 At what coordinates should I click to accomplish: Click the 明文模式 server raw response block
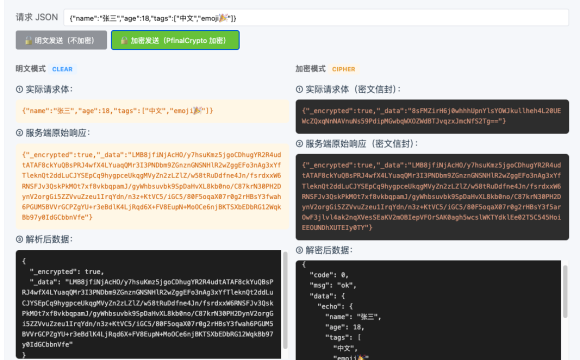(152, 186)
